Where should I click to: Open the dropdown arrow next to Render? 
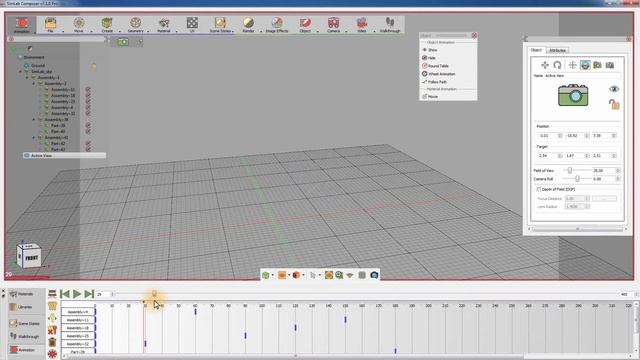261,31
